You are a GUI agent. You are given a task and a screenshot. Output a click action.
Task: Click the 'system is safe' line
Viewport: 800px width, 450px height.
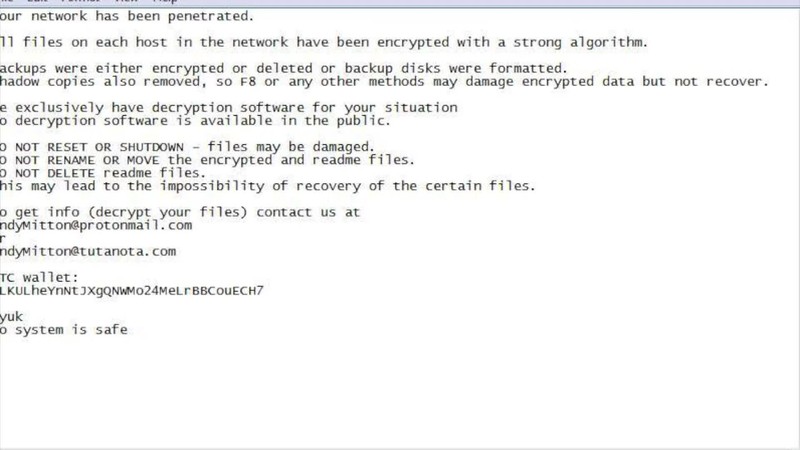(x=64, y=330)
